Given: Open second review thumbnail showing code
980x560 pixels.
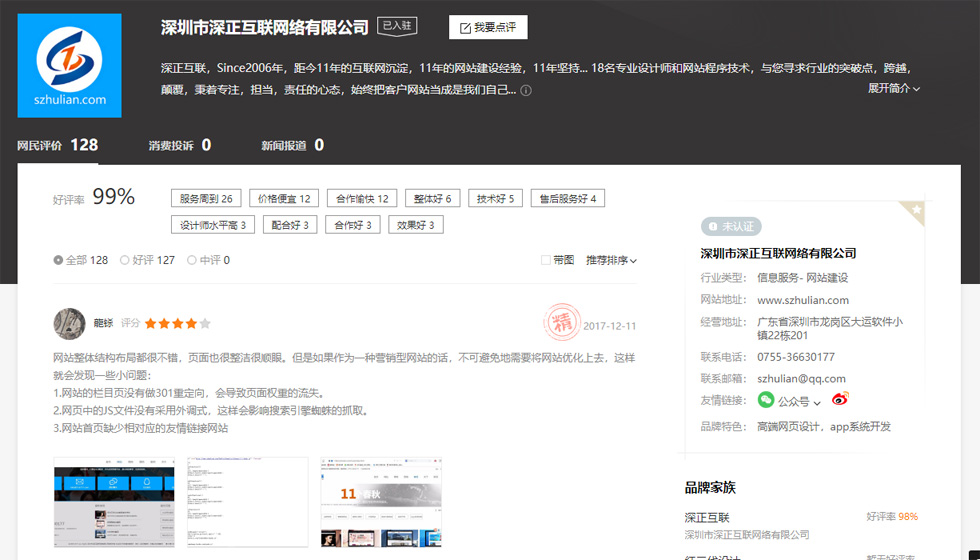Looking at the screenshot, I should point(248,502).
